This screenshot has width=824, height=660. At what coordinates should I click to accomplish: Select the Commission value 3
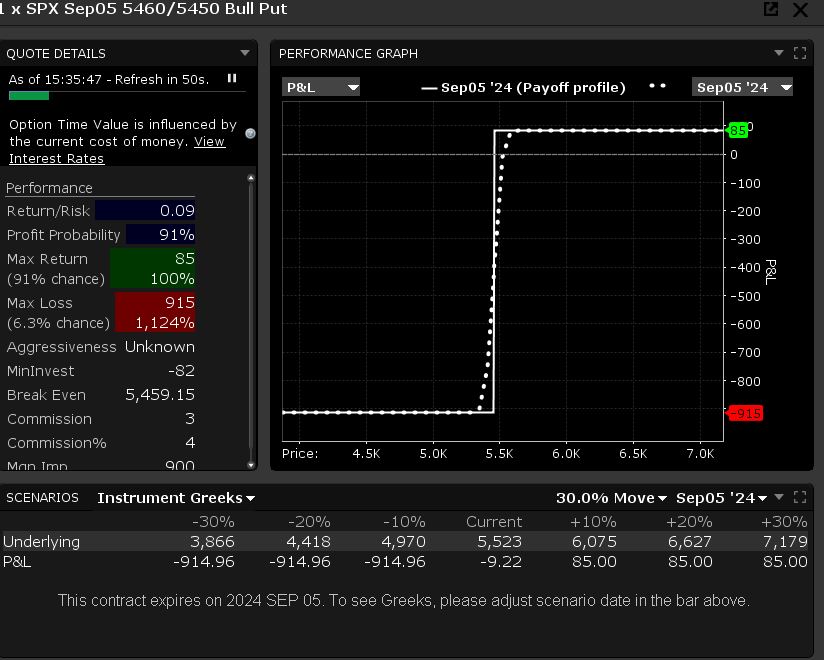tap(190, 419)
